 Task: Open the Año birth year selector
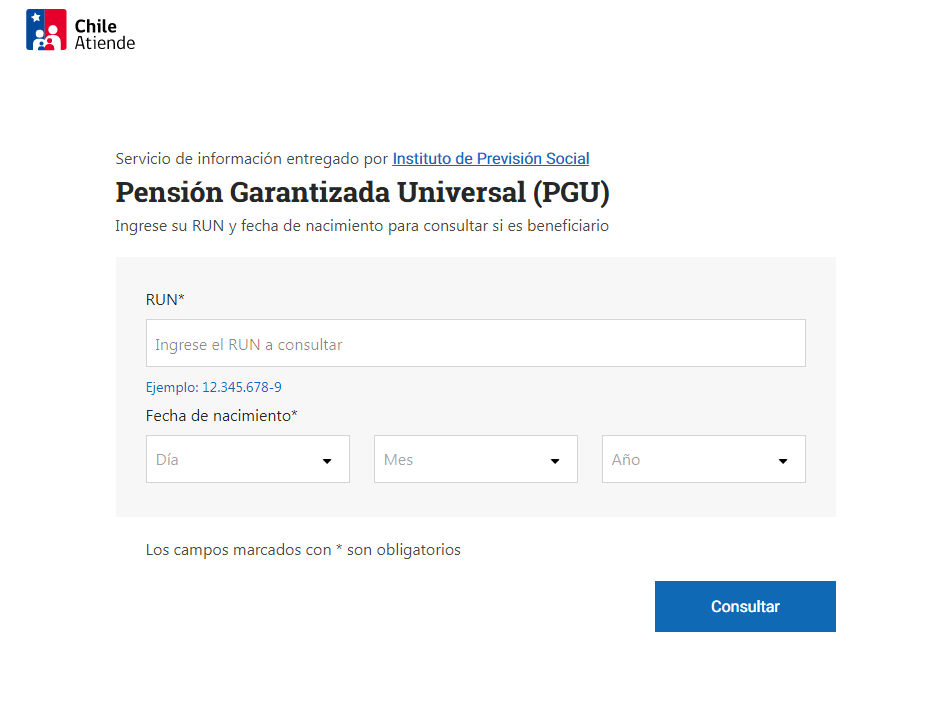tap(691, 460)
